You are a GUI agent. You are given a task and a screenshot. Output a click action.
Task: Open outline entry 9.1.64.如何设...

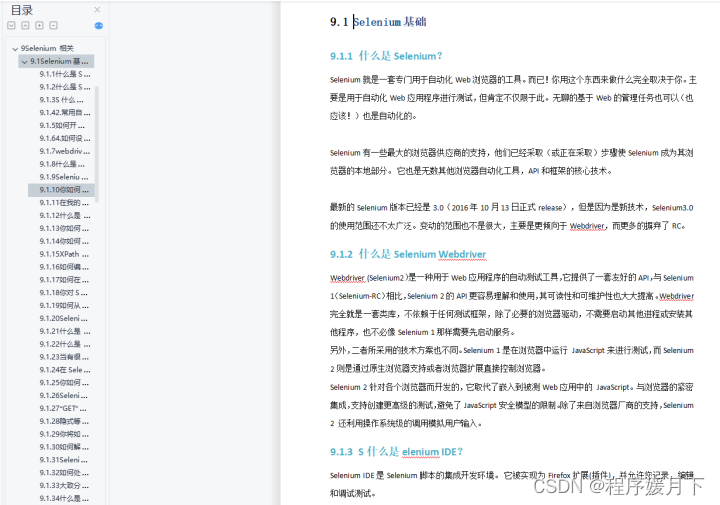65,138
